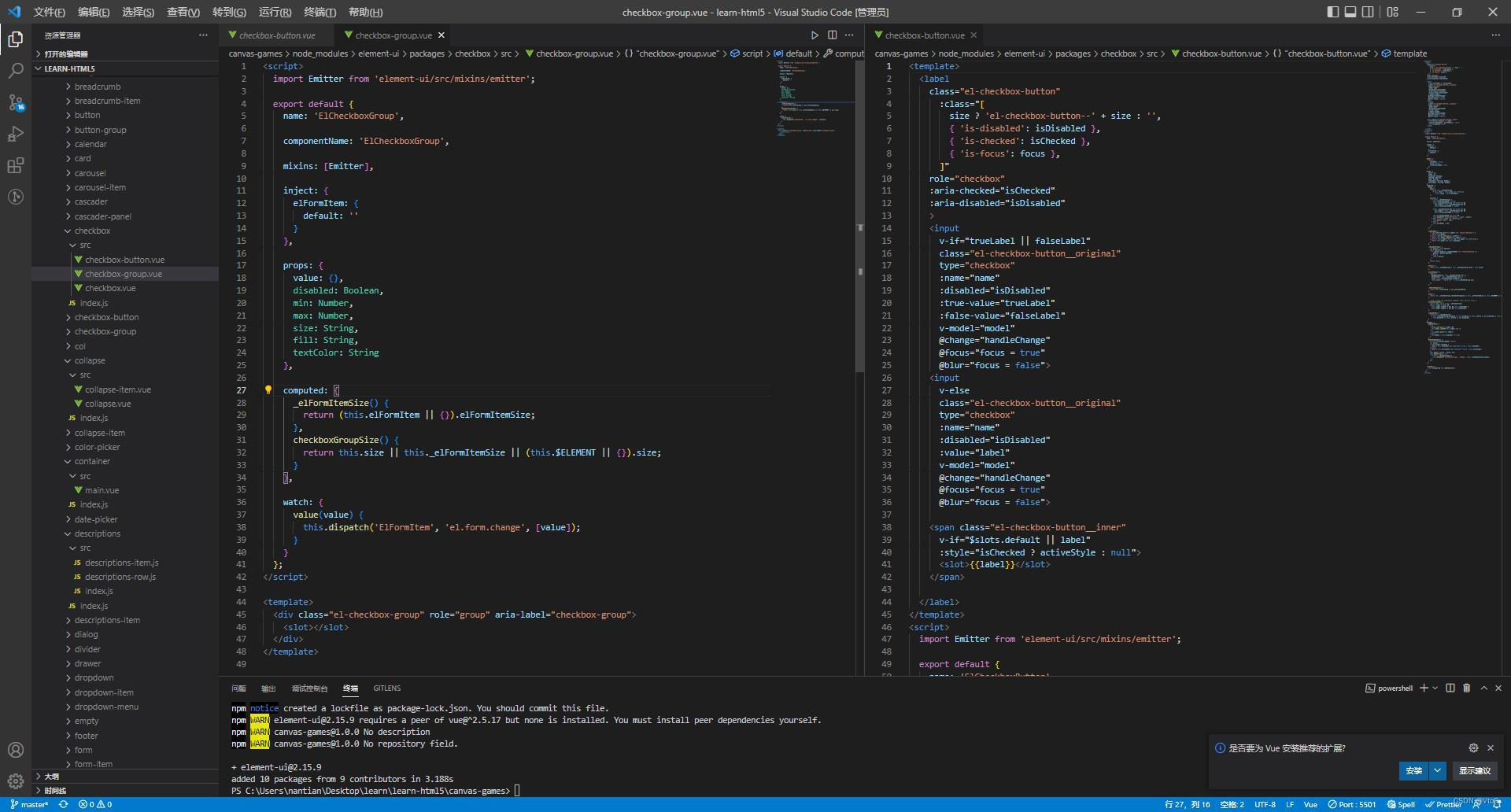Open Explorer panel more actions ellipsis
Screen dimensions: 1511x812
(203, 35)
